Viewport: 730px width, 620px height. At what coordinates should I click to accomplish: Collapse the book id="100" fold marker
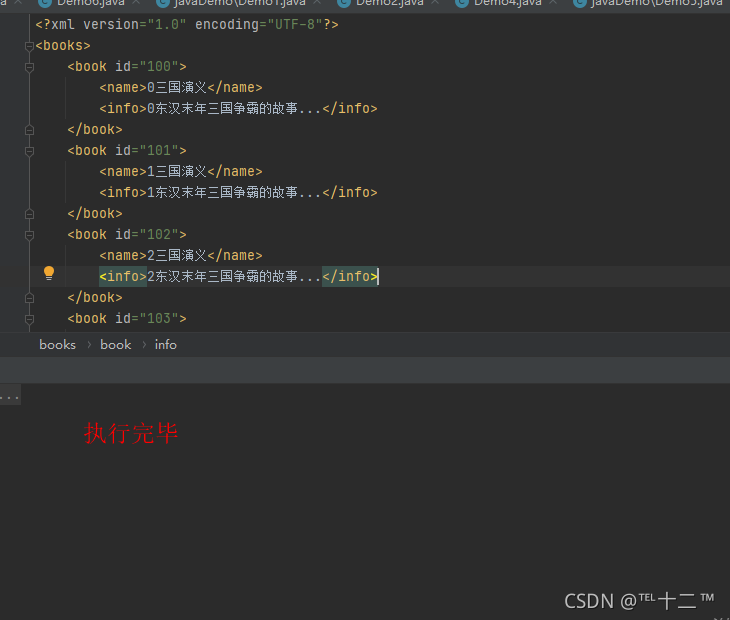pos(29,67)
